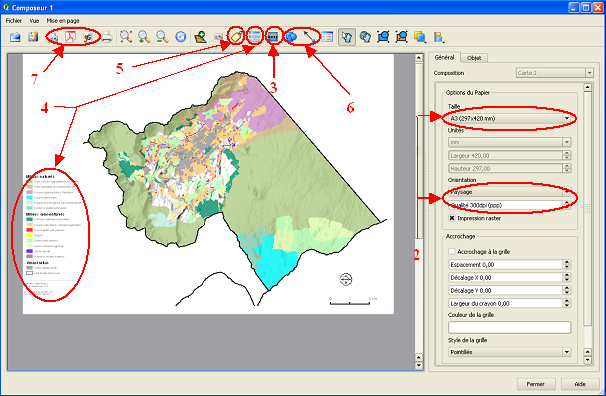Click the Qualité 300dpi spinner arrows

pyautogui.click(x=567, y=205)
